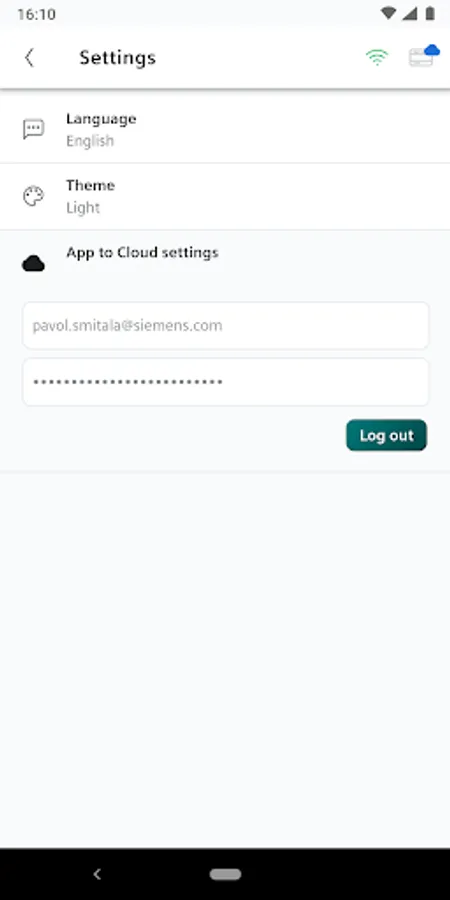Tap the cellular signal status icon

pyautogui.click(x=410, y=14)
